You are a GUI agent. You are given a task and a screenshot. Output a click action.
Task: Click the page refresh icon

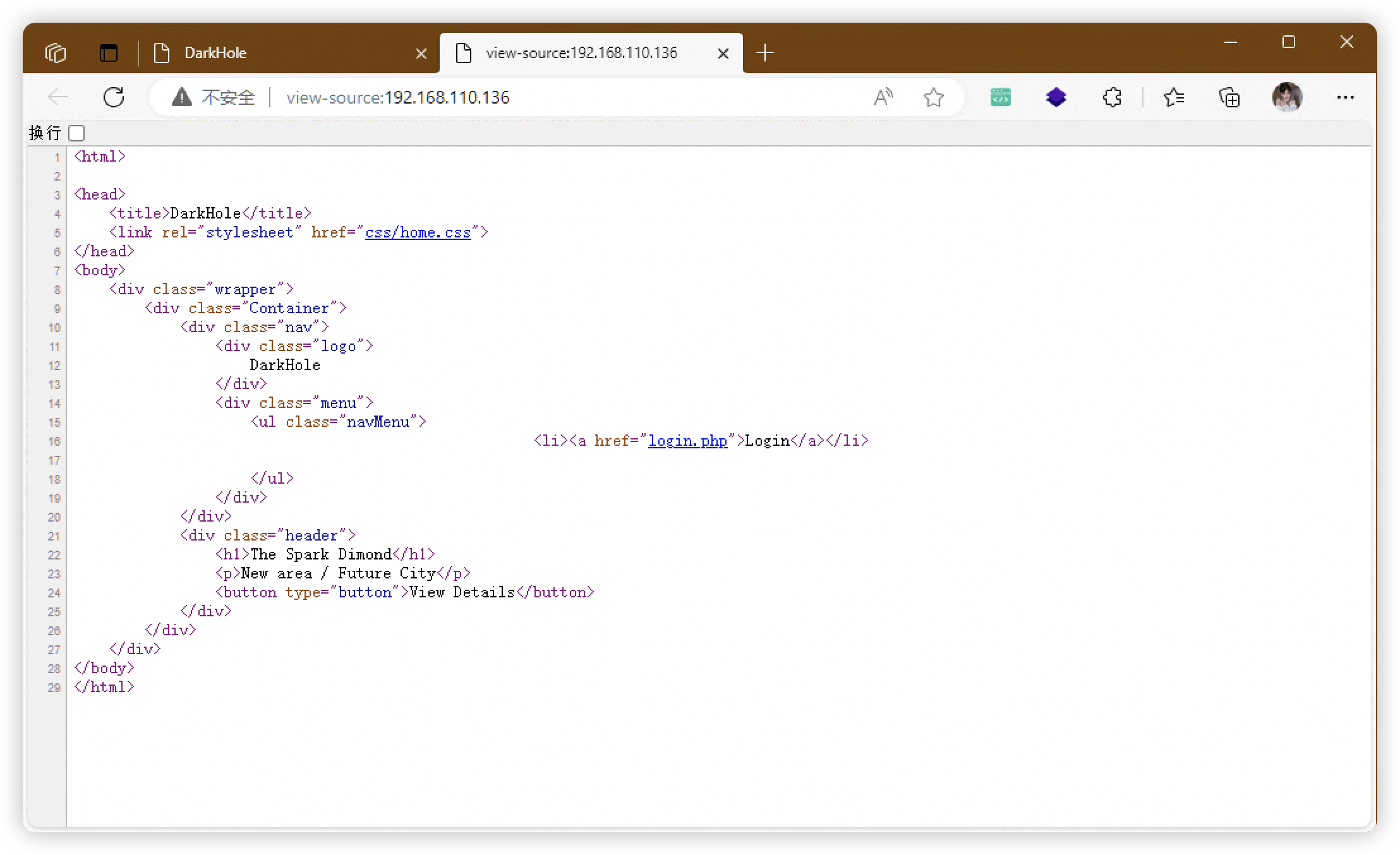[x=113, y=97]
